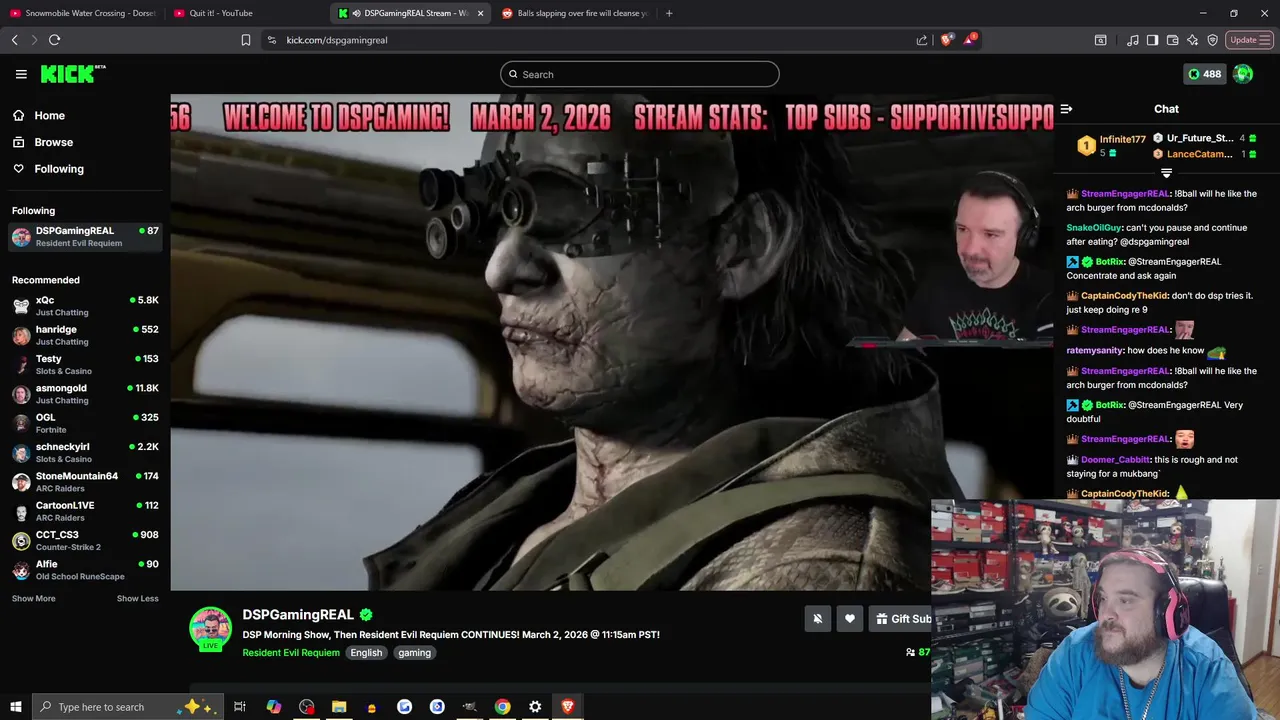Click the Update browser menu button
Image resolution: width=1280 pixels, height=720 pixels.
point(1250,40)
